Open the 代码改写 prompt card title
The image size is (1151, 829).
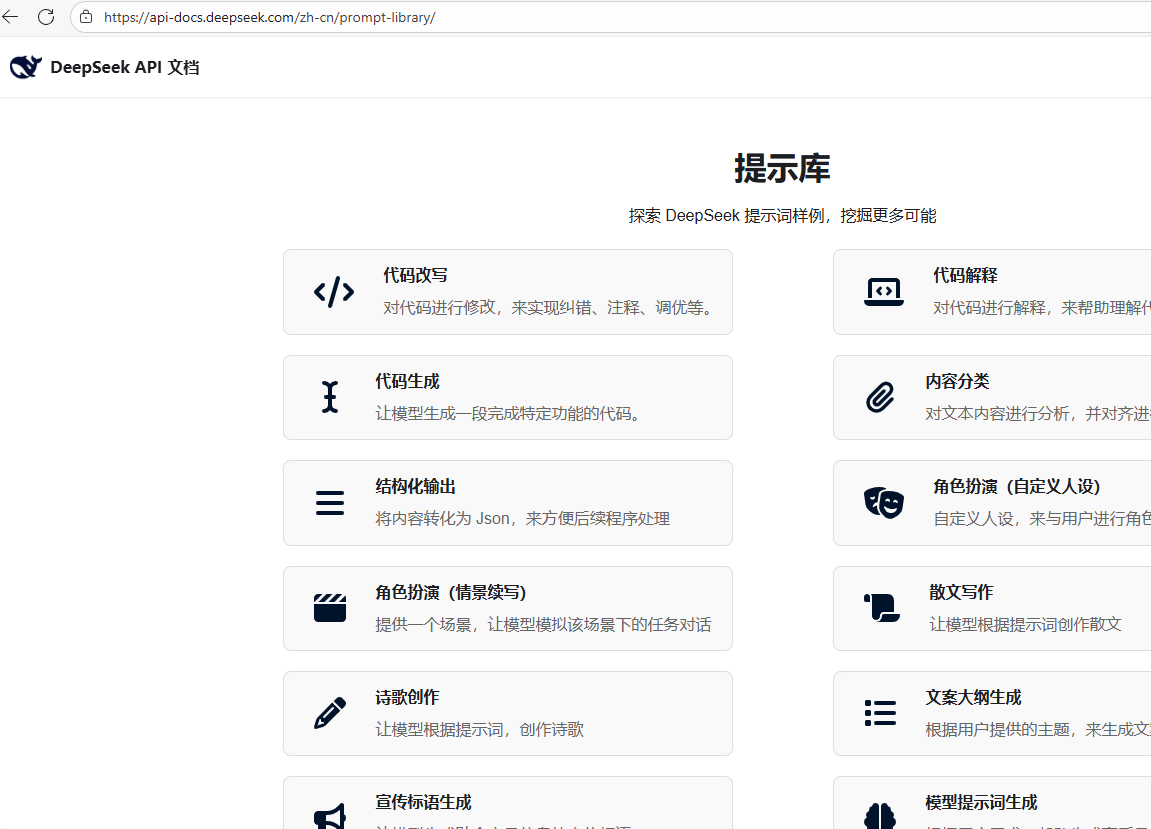click(415, 275)
